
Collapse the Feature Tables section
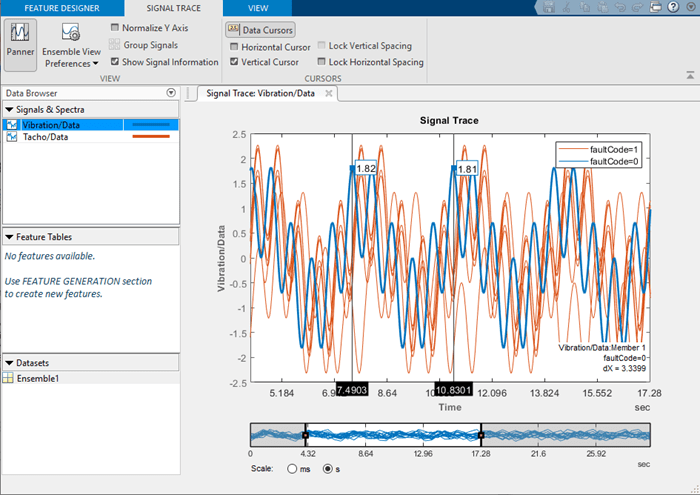click(9, 237)
